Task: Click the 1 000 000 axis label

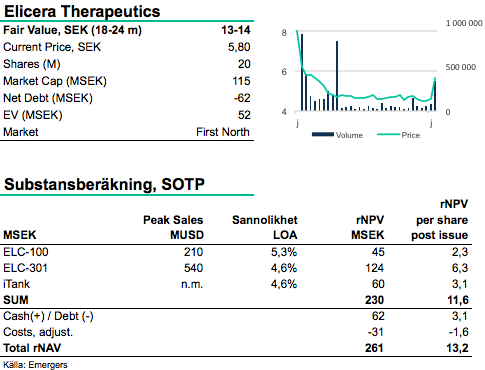Action: coord(464,23)
